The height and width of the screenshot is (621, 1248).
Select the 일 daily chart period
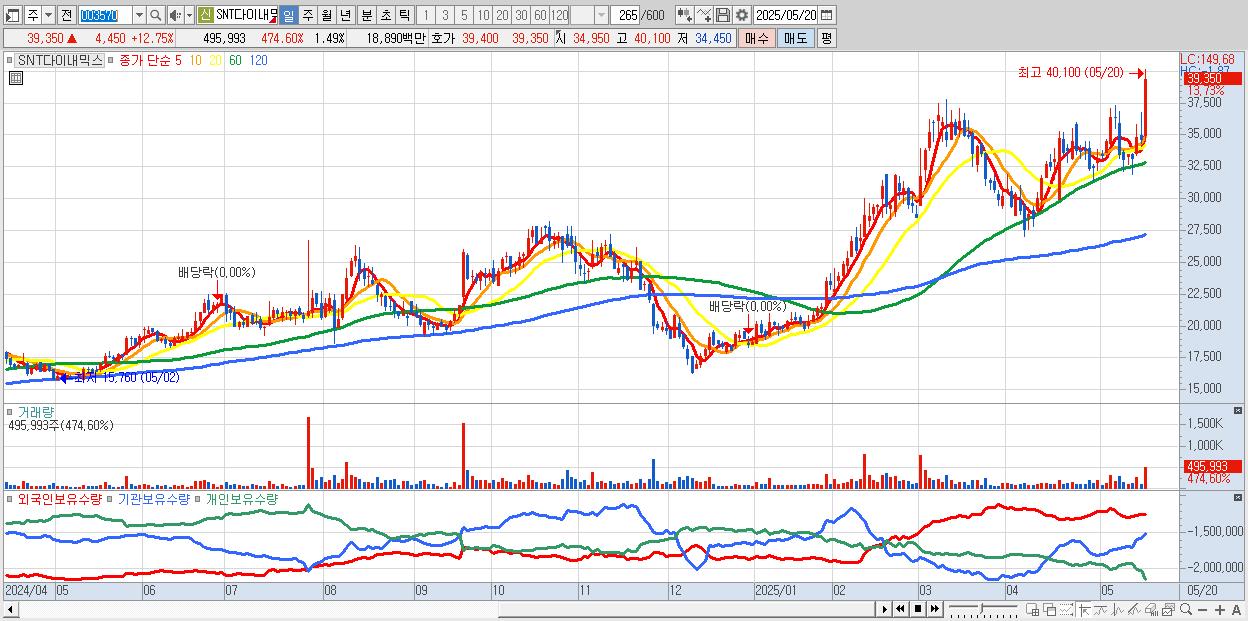pos(288,15)
